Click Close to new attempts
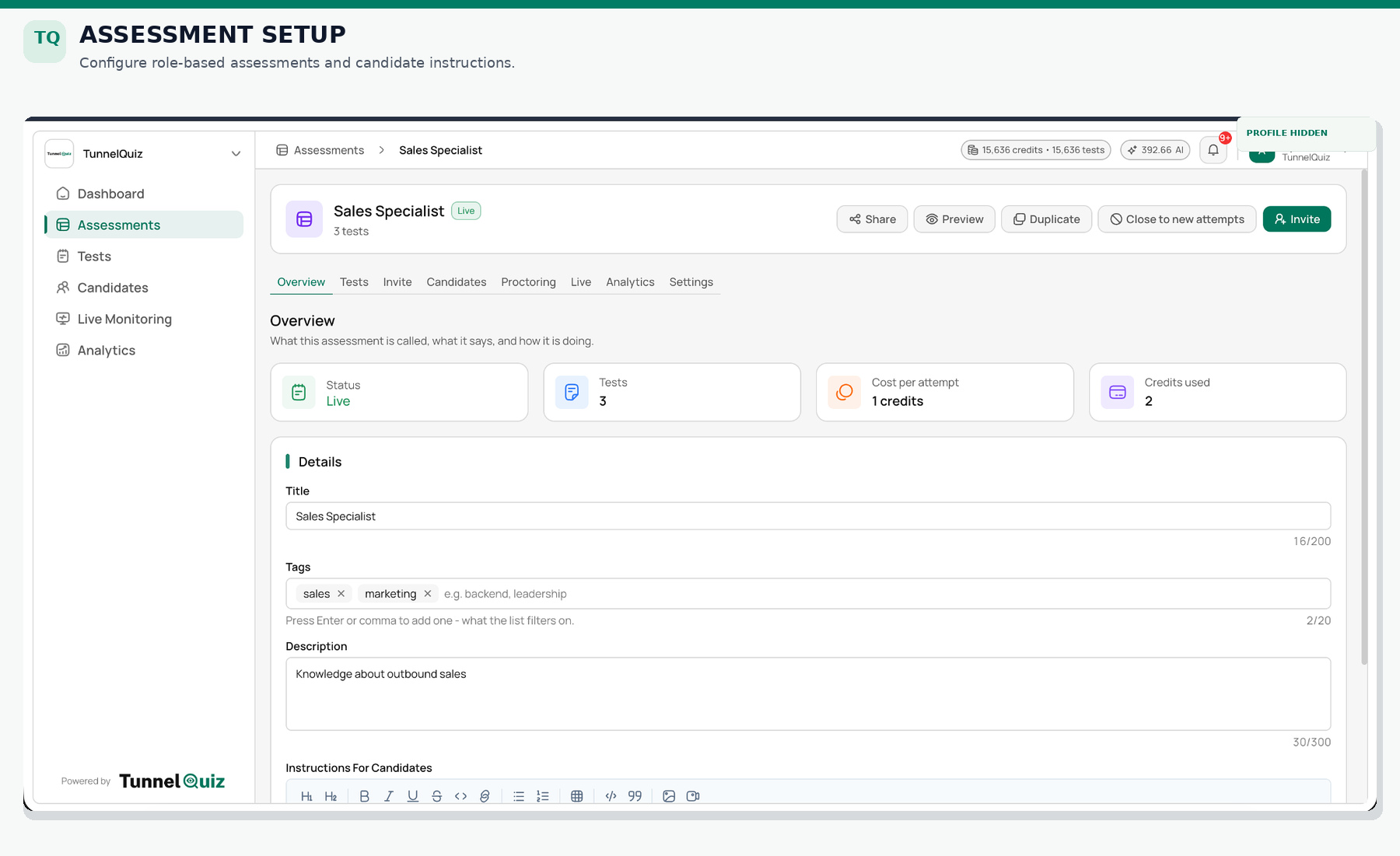Screen dimensions: 1400x856 click(1177, 219)
